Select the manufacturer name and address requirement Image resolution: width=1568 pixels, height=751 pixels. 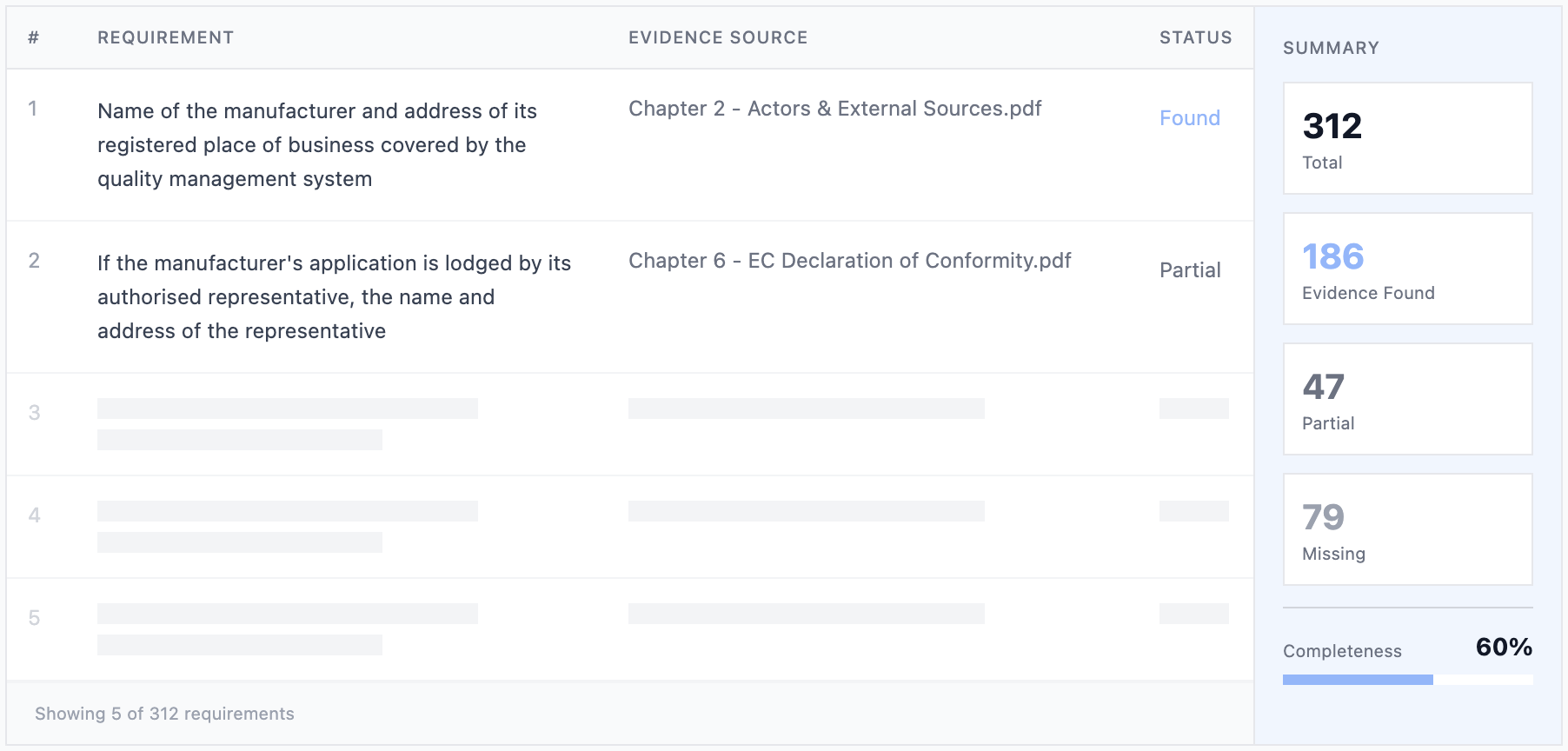point(317,145)
